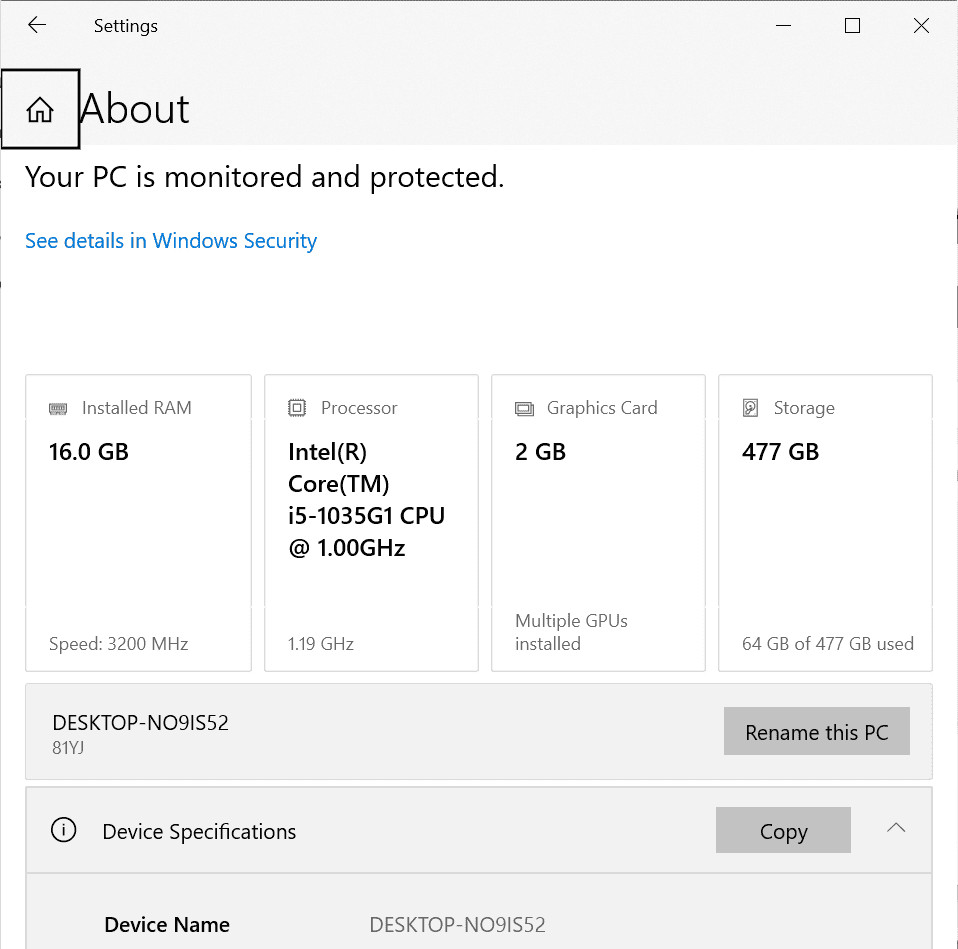This screenshot has height=949, width=958.
Task: Click the Graphics Card icon
Action: click(524, 408)
